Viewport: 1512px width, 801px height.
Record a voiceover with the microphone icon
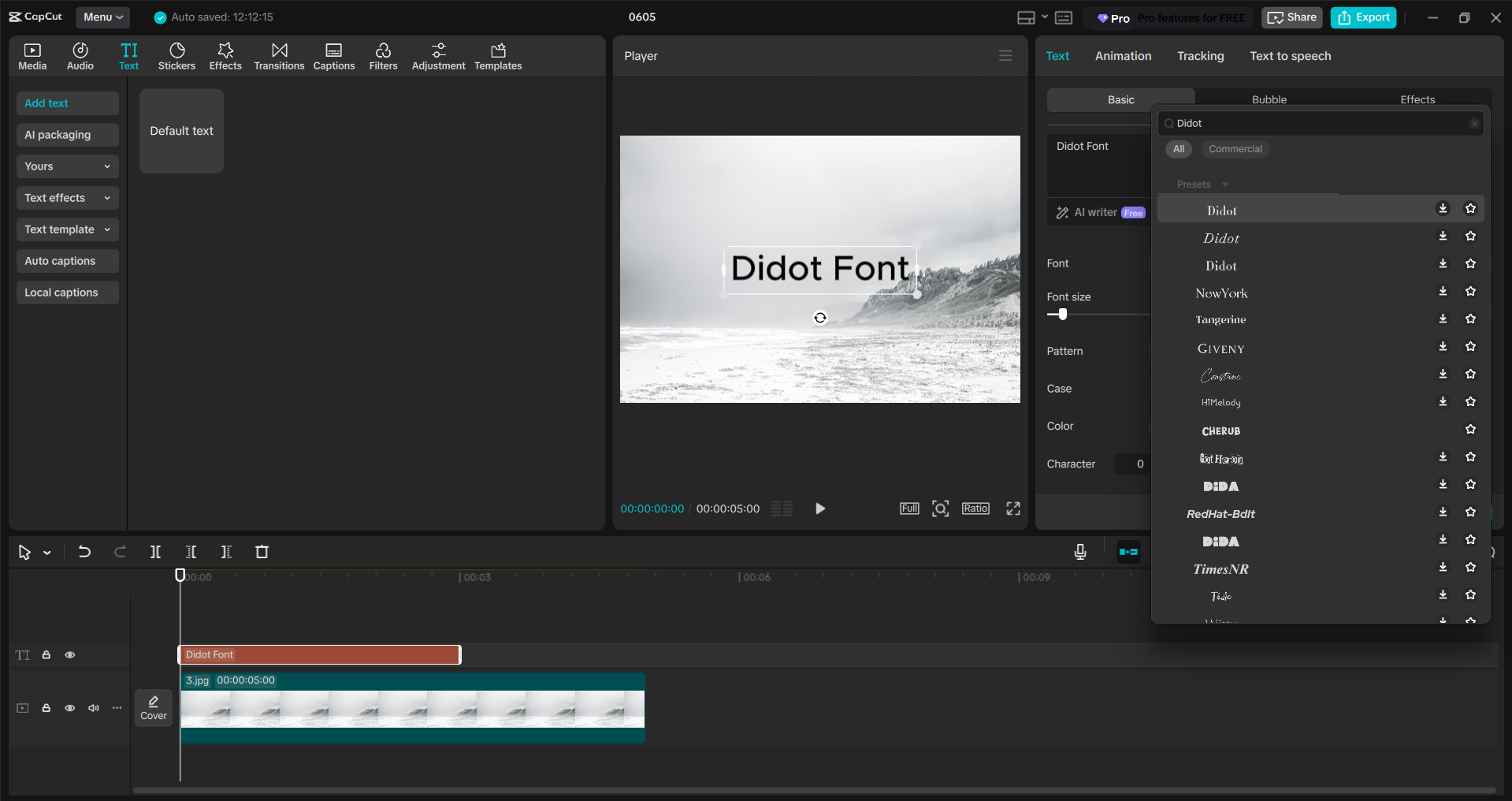pyautogui.click(x=1079, y=552)
